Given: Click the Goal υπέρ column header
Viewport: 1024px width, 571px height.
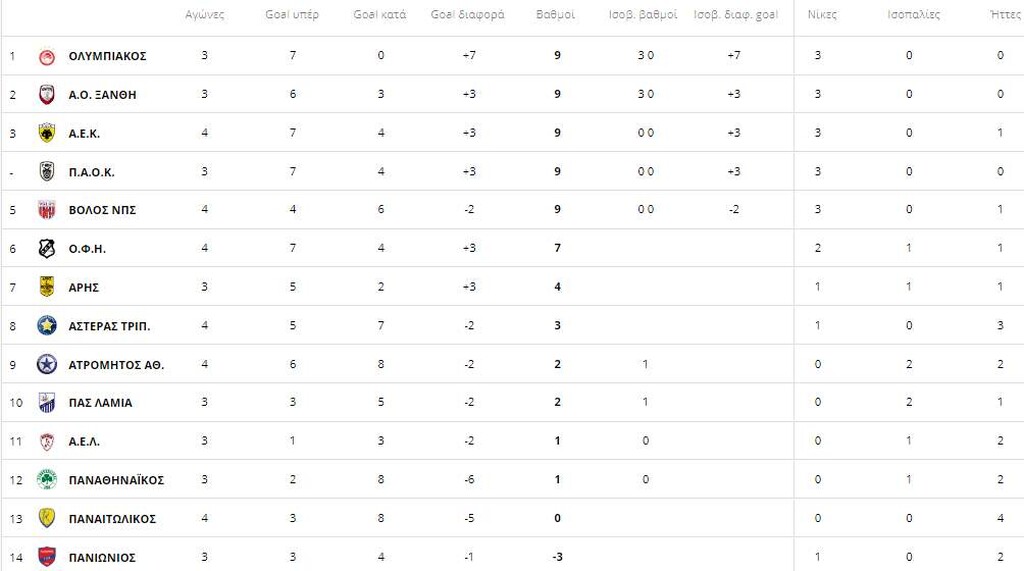Looking at the screenshot, I should tap(292, 15).
